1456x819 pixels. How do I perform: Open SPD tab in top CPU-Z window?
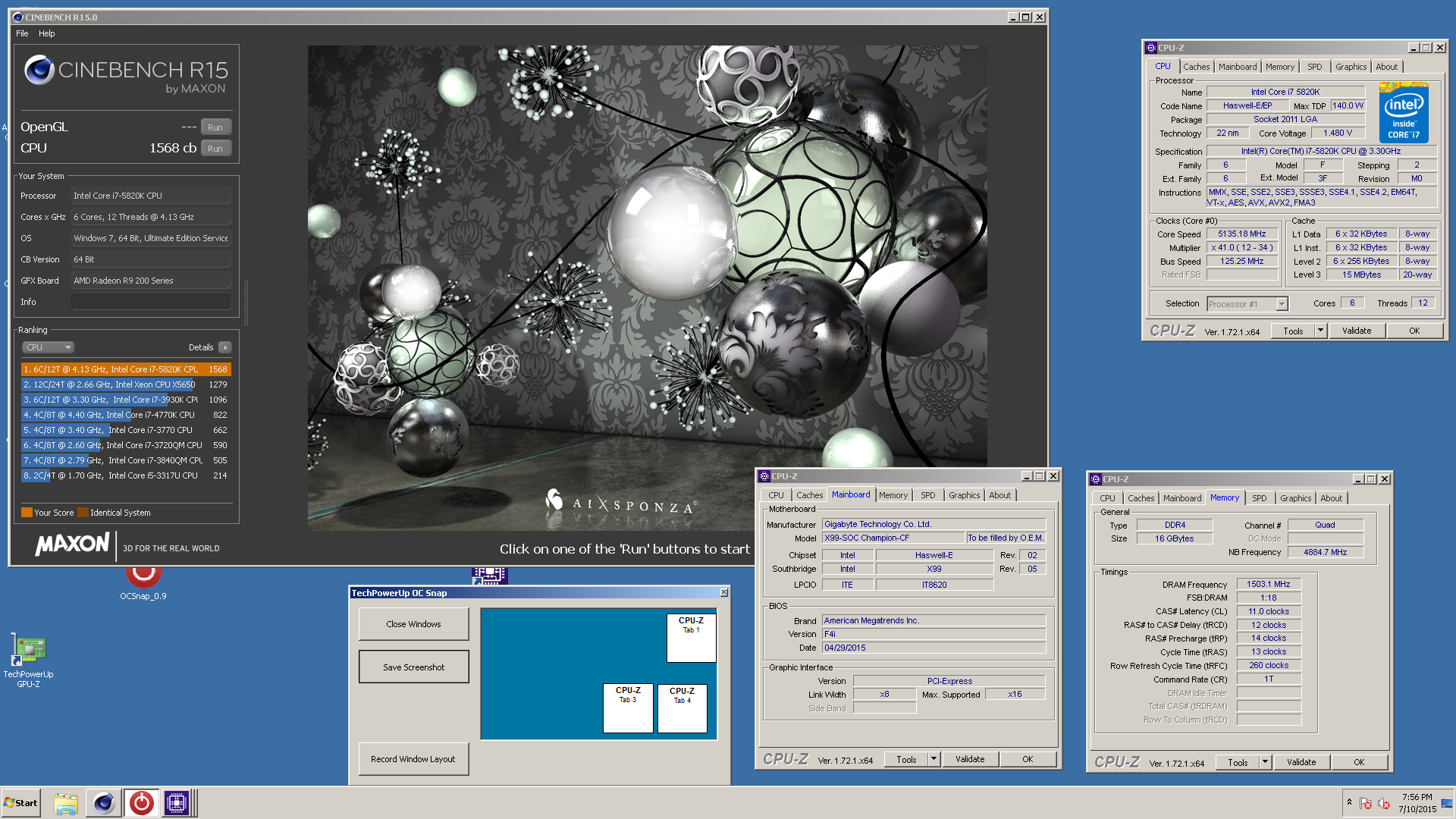click(x=1314, y=67)
